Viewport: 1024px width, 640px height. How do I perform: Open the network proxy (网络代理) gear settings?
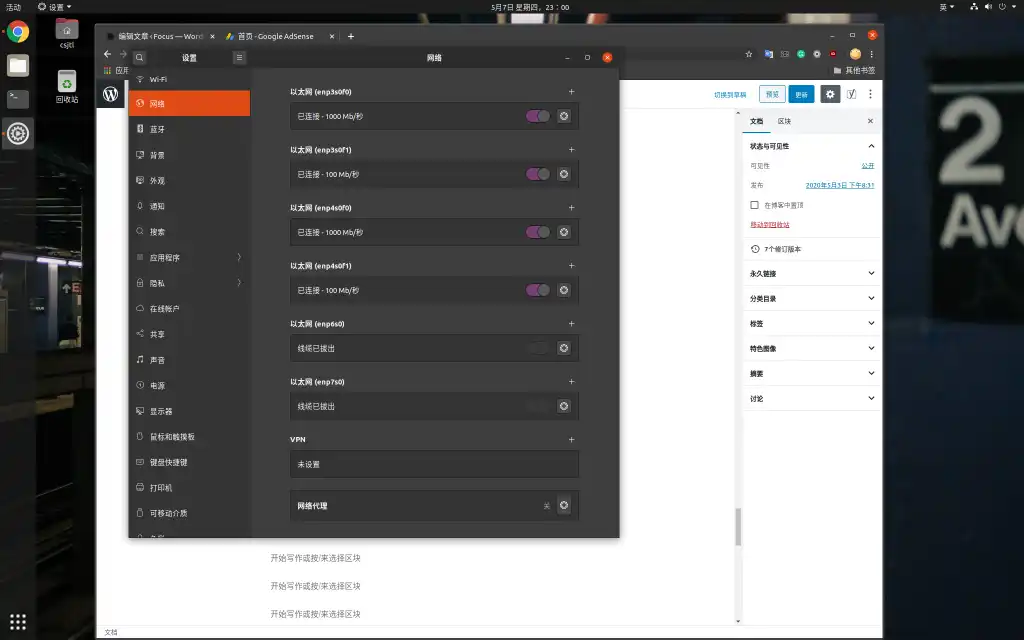(x=564, y=505)
